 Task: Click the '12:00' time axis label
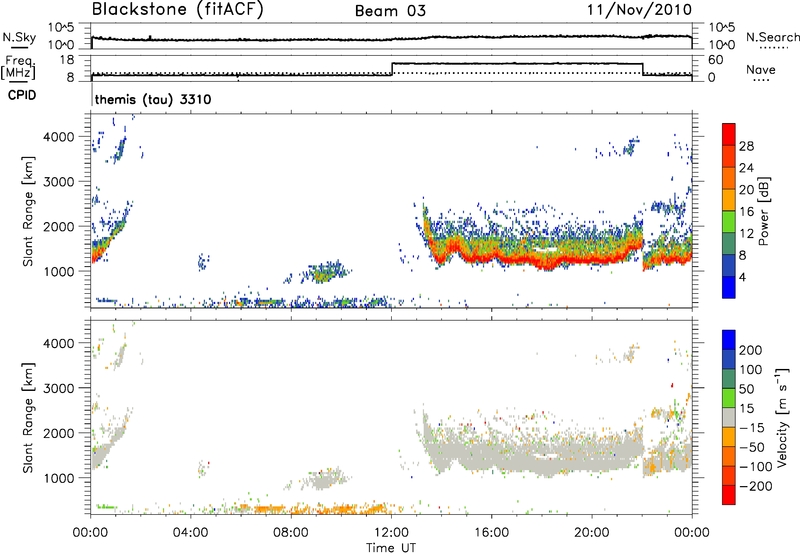click(391, 533)
